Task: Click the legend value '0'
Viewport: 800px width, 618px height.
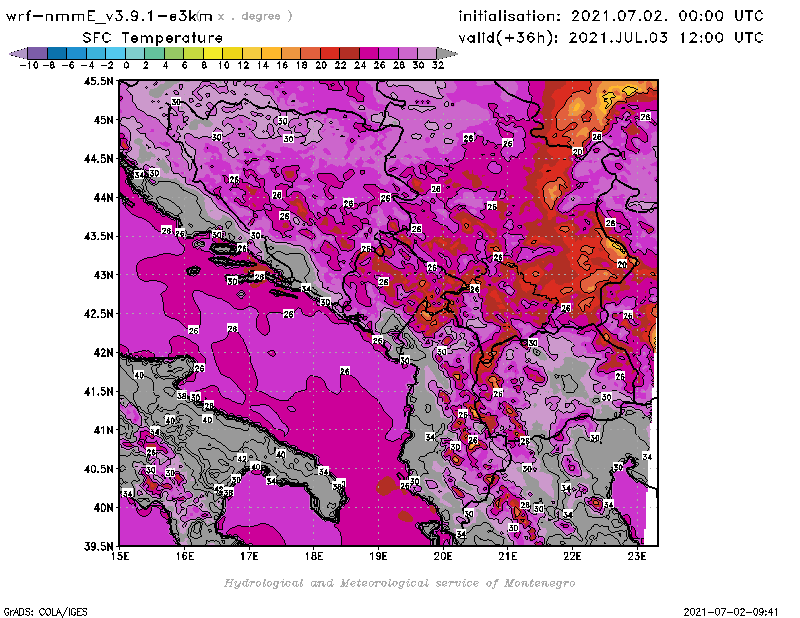Action: [x=126, y=65]
